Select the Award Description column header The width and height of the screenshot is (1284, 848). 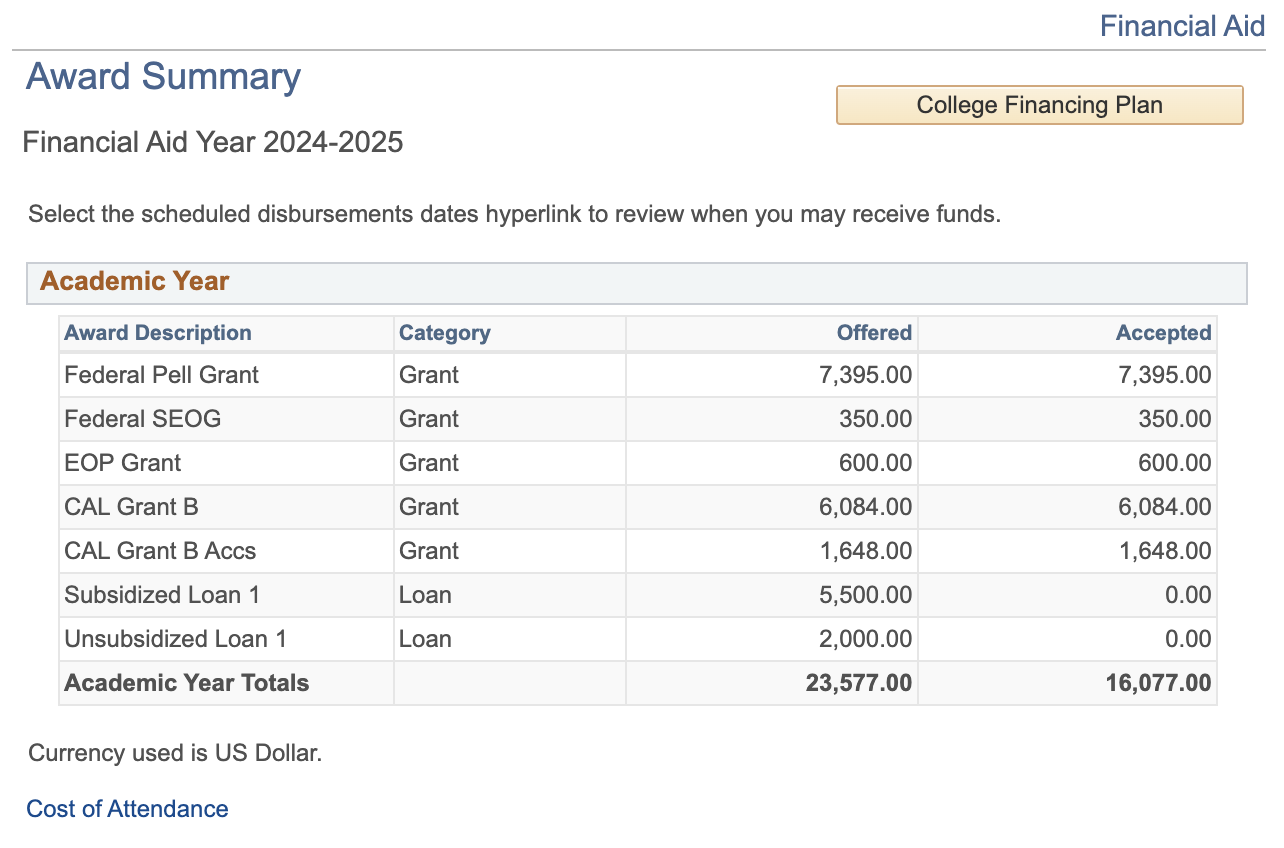(x=158, y=333)
